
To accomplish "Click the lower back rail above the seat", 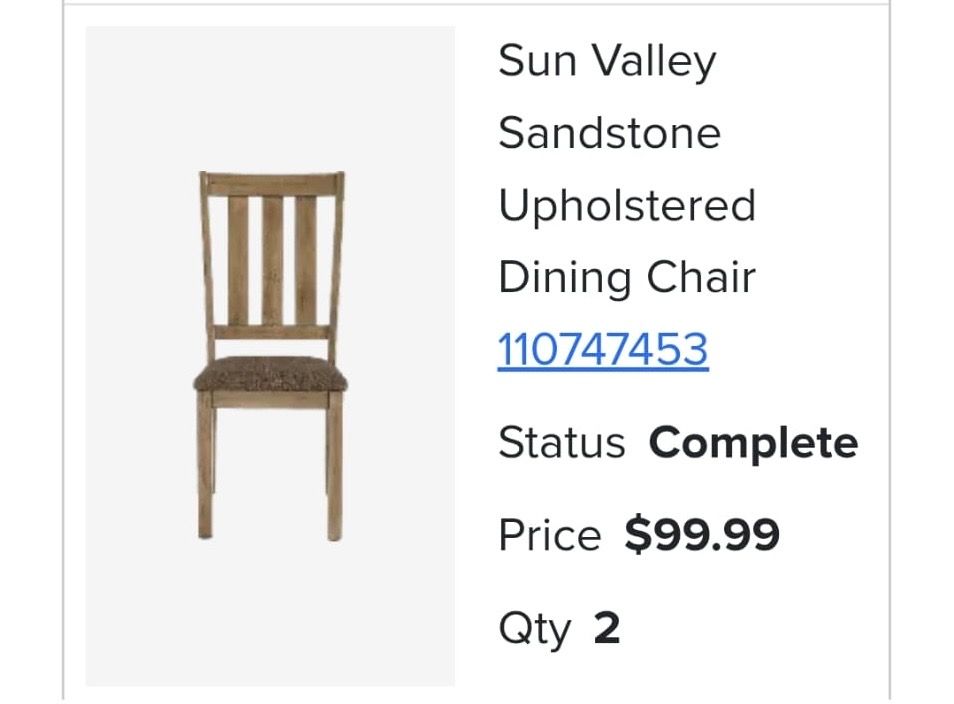I will [x=271, y=333].
